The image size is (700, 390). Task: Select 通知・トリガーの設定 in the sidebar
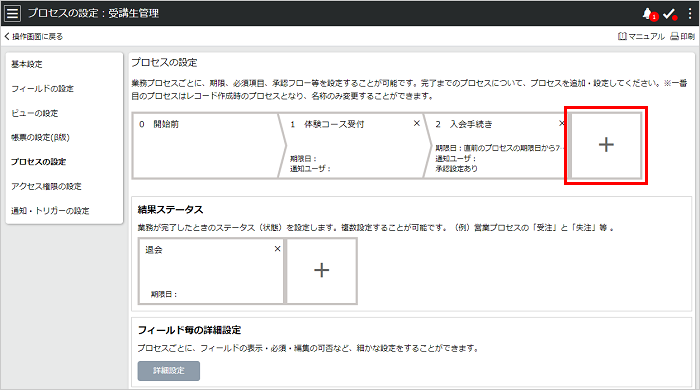click(50, 211)
